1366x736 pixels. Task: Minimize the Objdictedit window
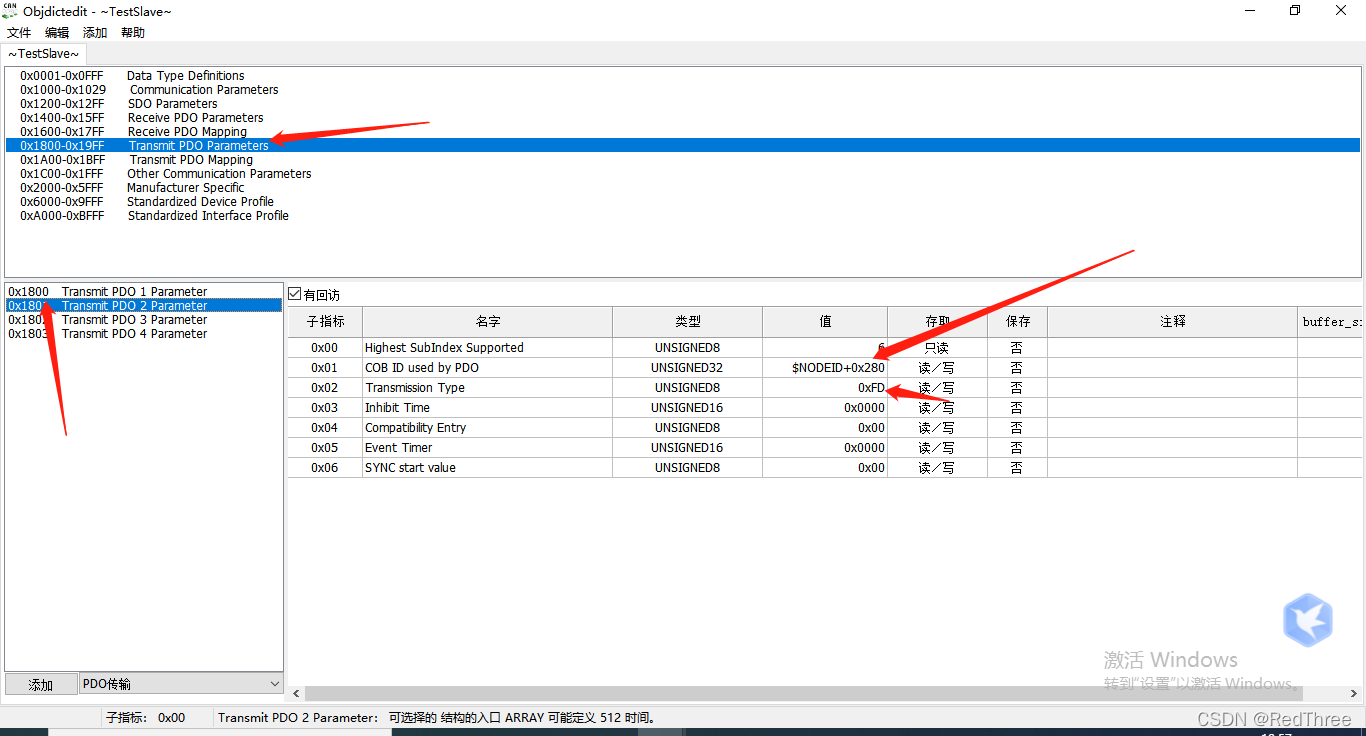(1249, 11)
